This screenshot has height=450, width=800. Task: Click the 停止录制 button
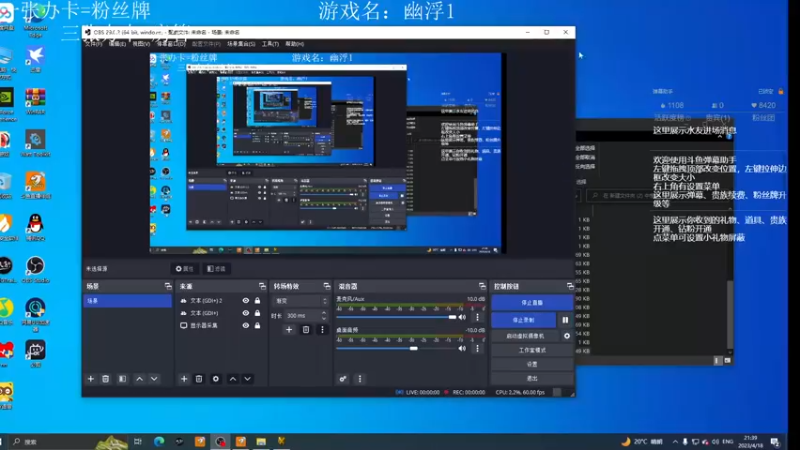(523, 320)
